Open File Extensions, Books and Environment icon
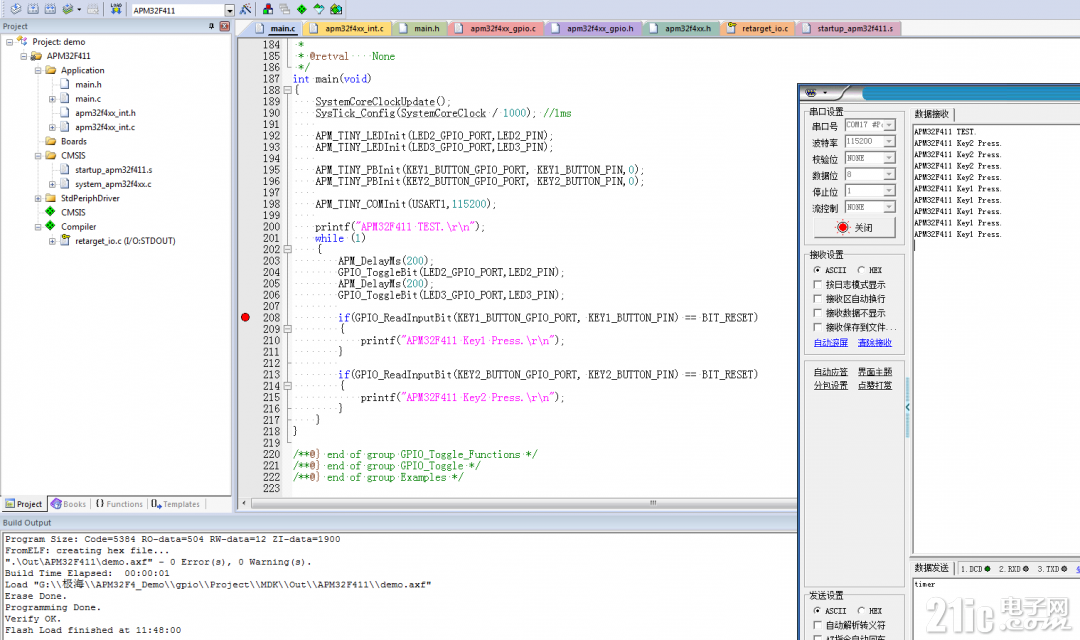The width and height of the screenshot is (1080, 640). 268,9
